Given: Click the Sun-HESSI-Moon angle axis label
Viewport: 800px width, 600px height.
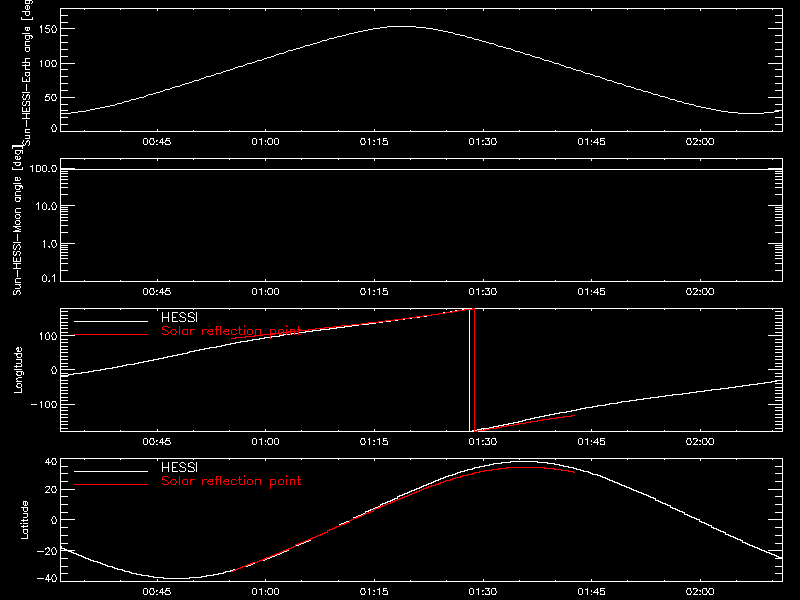Looking at the screenshot, I should coord(17,220).
